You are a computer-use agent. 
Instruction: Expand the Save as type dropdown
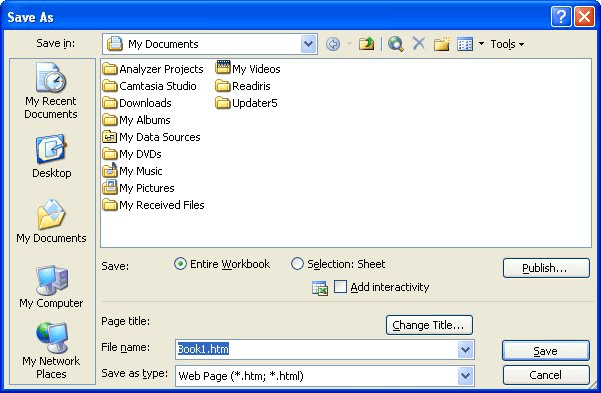pyautogui.click(x=465, y=376)
